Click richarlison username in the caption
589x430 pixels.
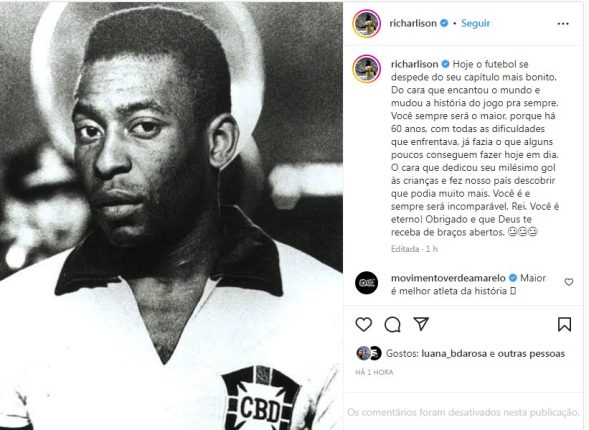point(414,64)
